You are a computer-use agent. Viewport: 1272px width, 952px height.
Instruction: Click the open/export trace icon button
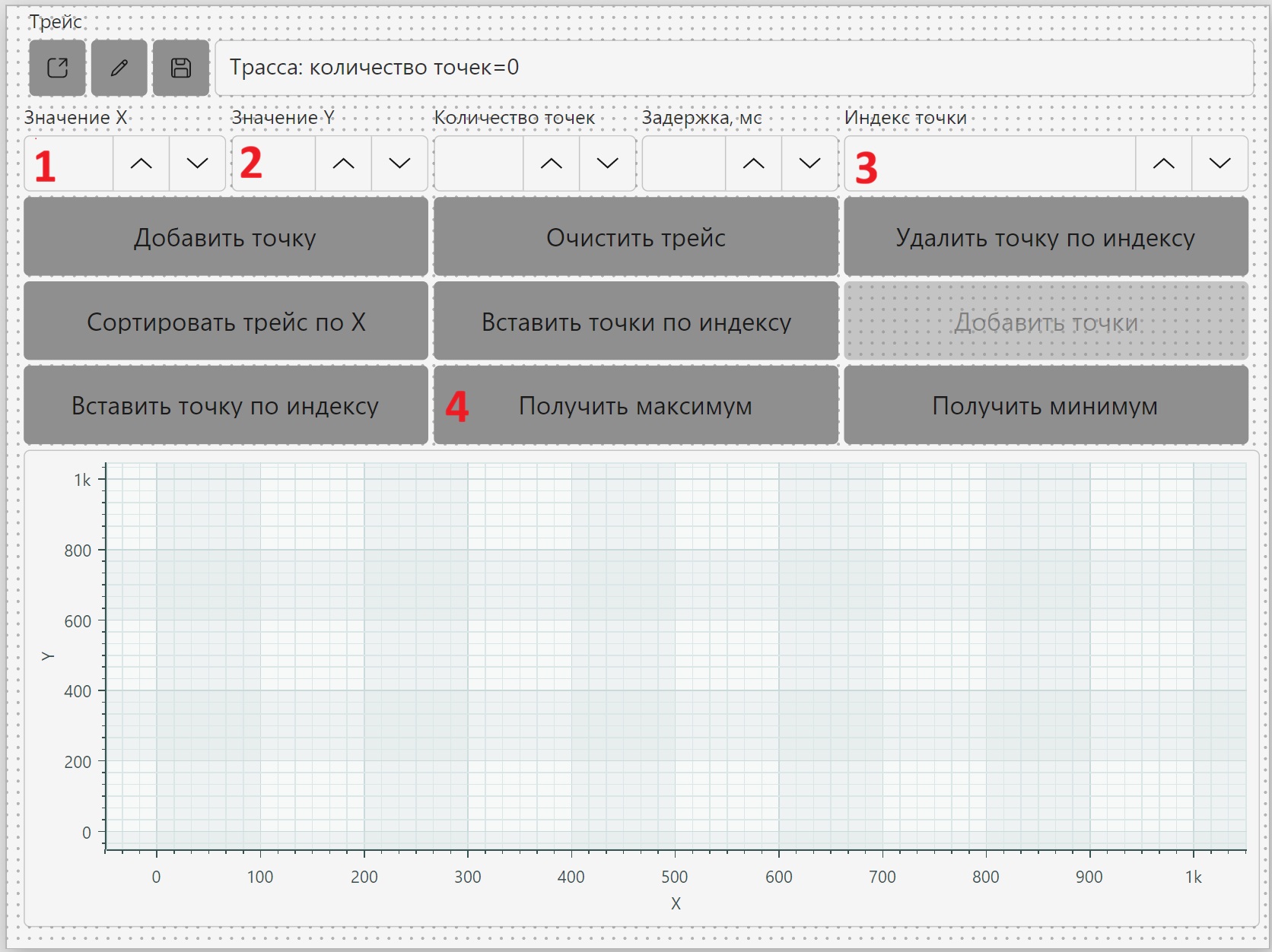pyautogui.click(x=57, y=68)
